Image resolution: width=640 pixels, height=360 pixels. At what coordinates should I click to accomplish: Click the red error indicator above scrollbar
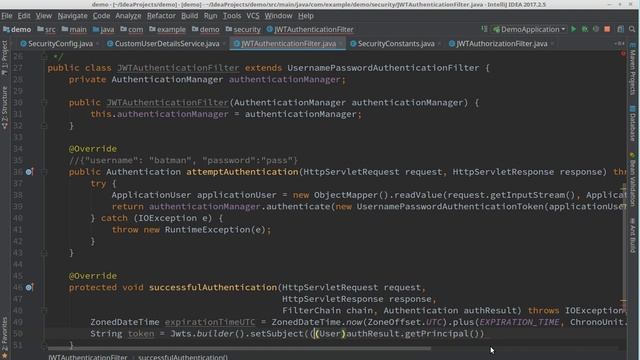[x=623, y=53]
